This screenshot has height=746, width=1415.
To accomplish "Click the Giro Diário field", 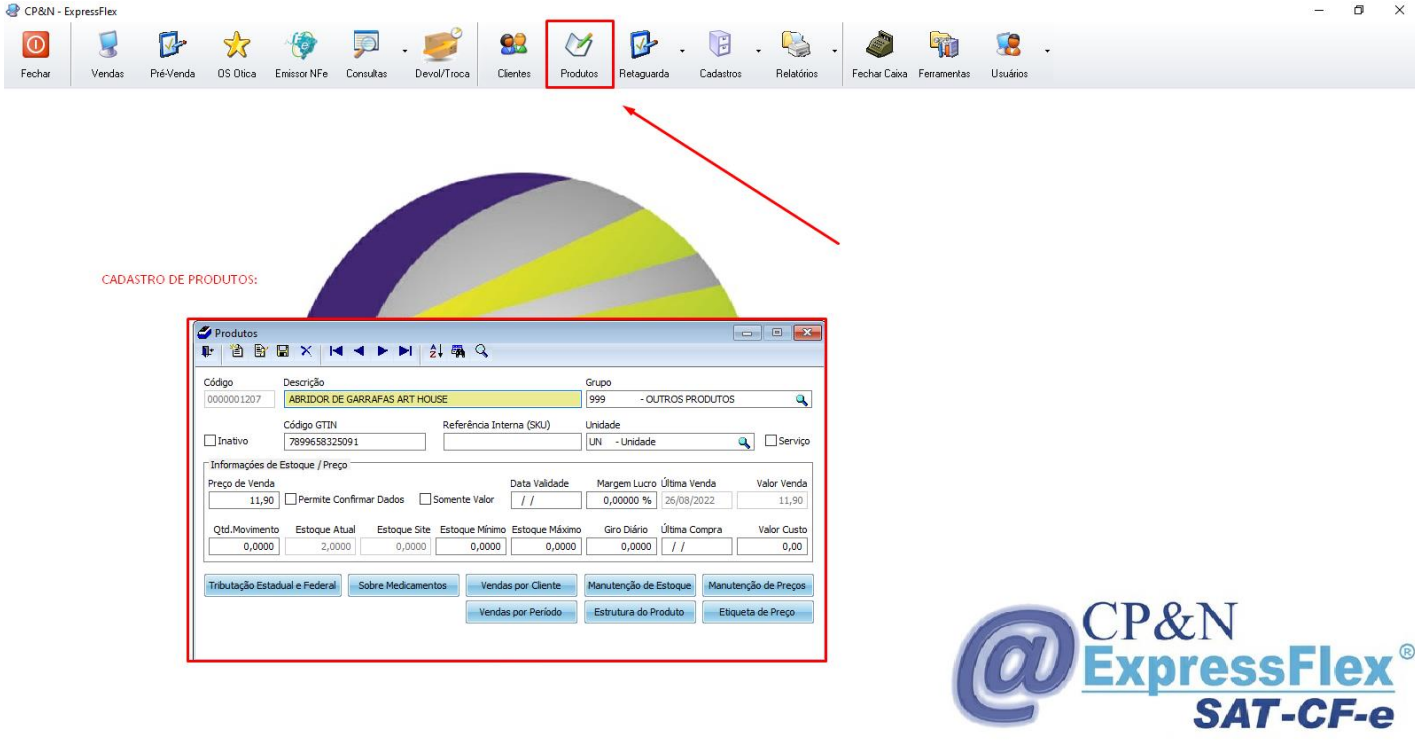I will [x=621, y=547].
